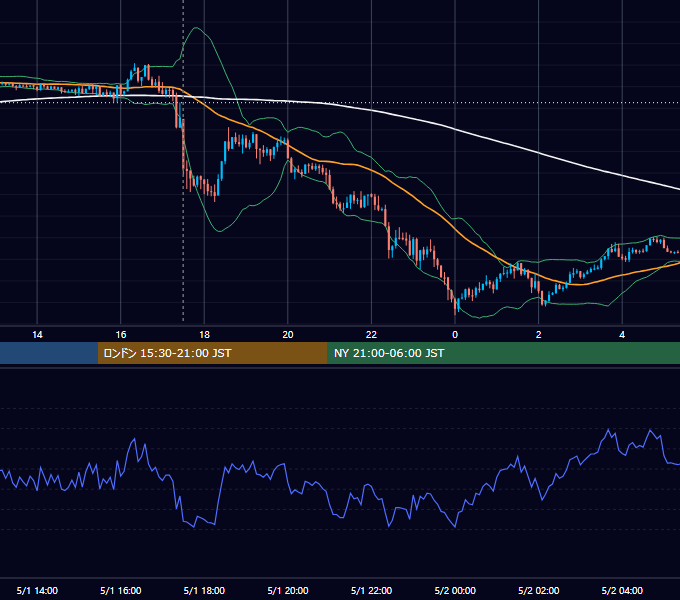This screenshot has height=600, width=680.
Task: Click the 0 hour axis label
Action: tap(455, 335)
